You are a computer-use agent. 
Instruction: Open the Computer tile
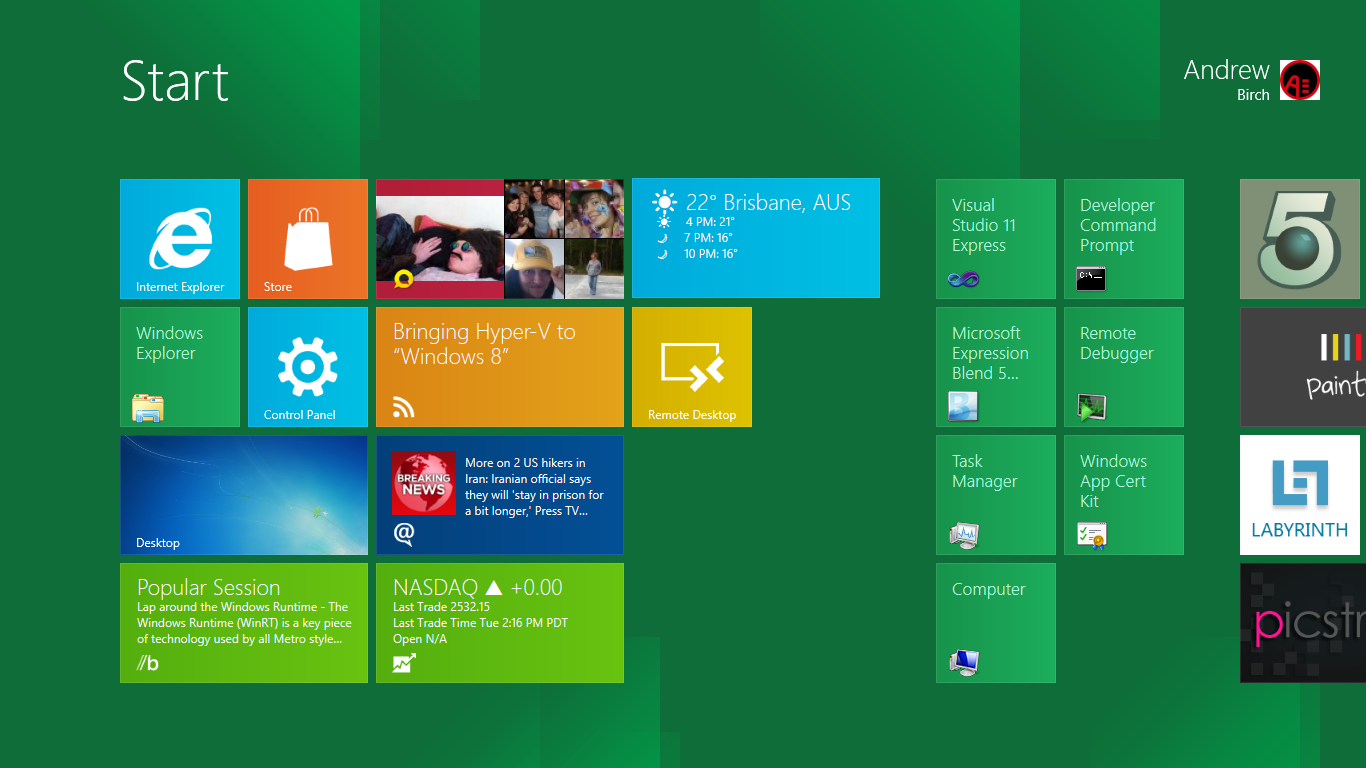pyautogui.click(x=996, y=623)
